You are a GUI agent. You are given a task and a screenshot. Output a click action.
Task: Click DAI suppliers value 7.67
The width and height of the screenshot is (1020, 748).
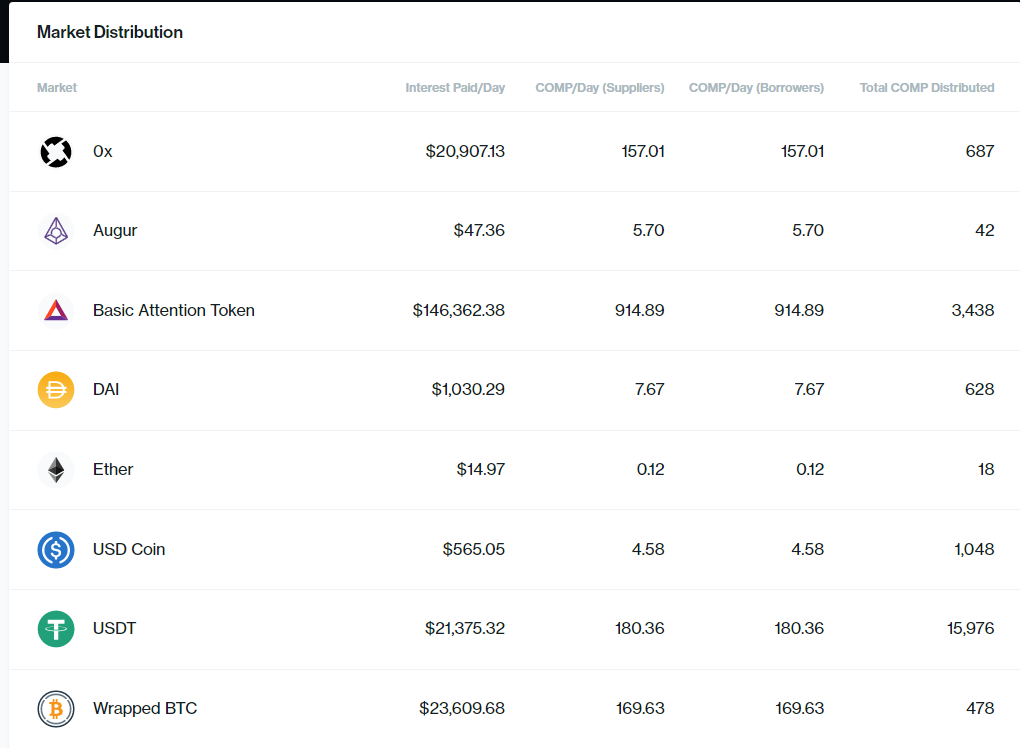(650, 390)
